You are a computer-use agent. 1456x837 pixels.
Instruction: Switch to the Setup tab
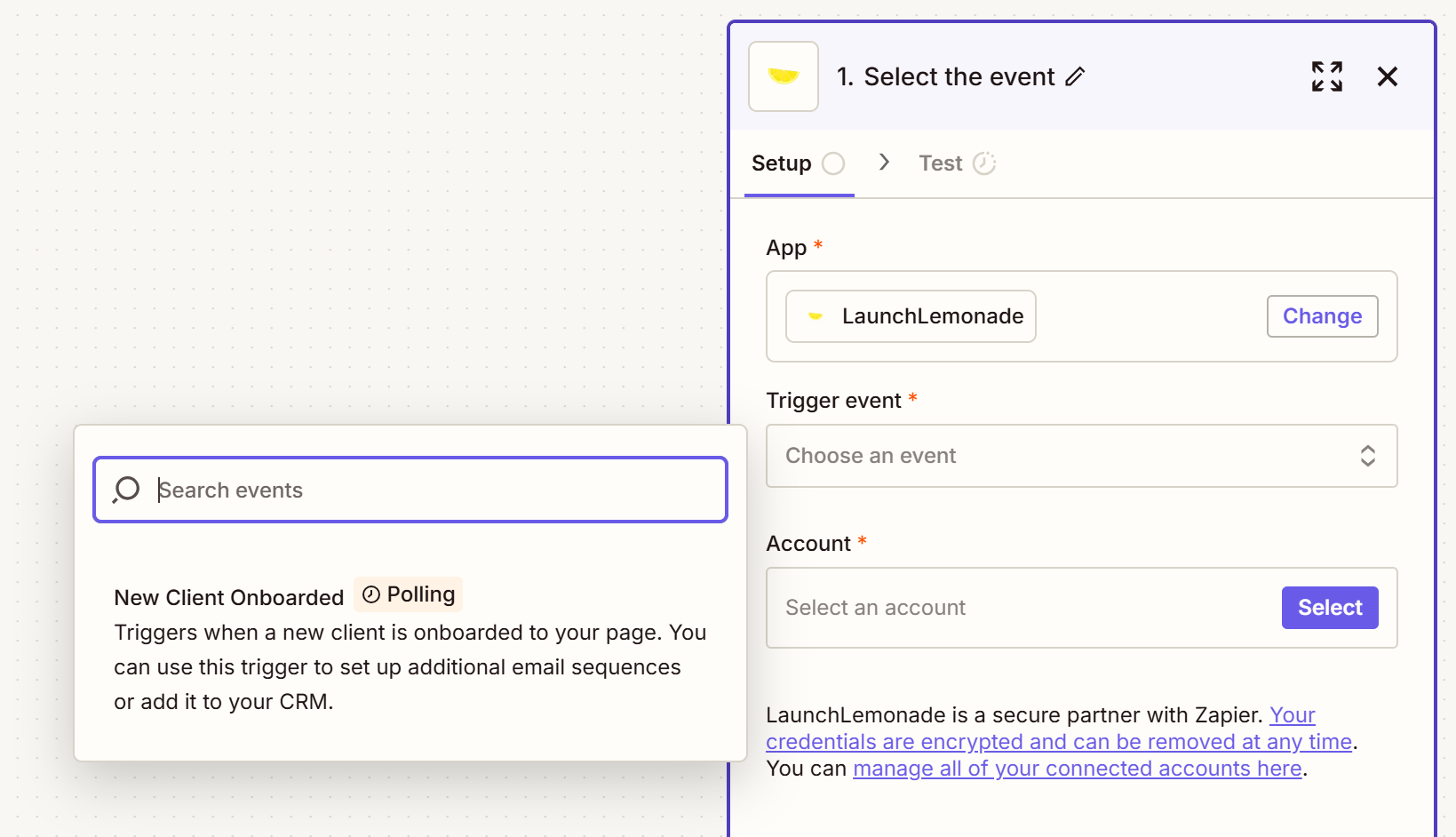coord(799,163)
